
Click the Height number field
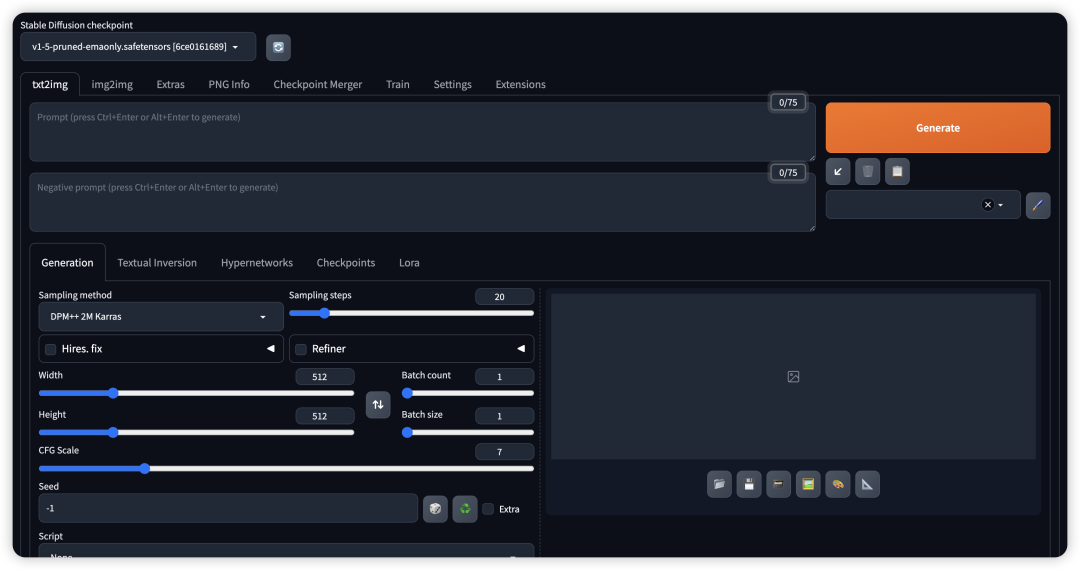click(324, 416)
